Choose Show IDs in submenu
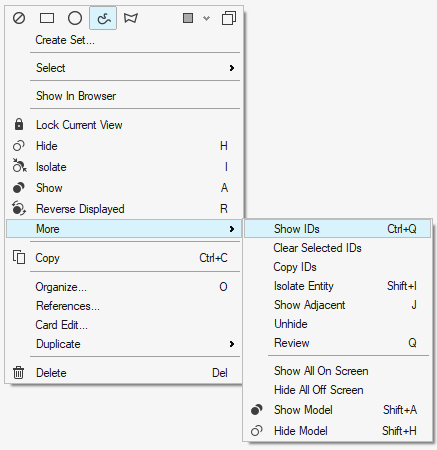 tap(338, 229)
